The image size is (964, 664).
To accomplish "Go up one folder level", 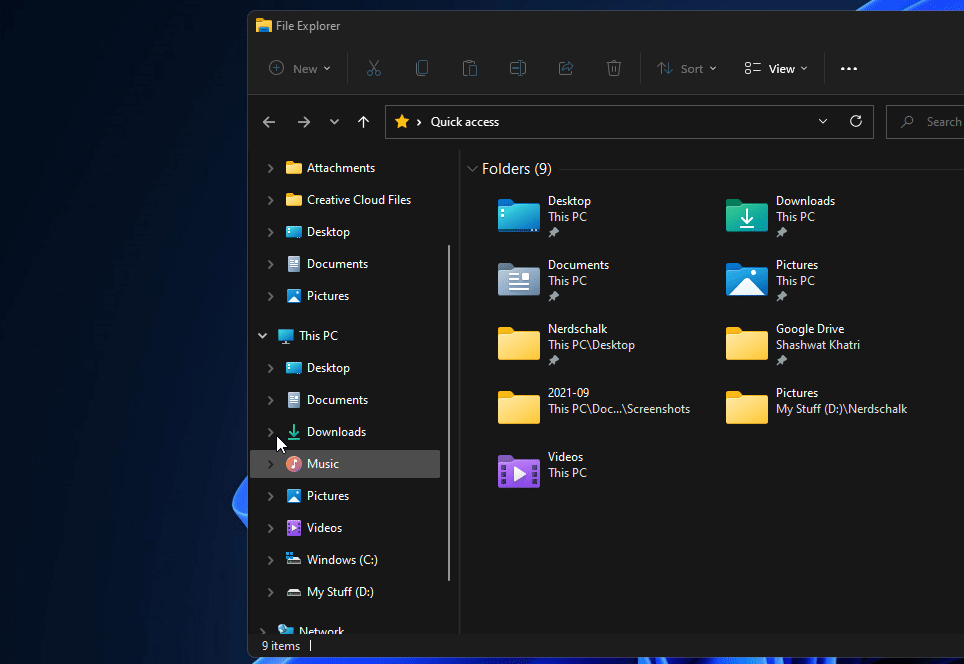I will tap(363, 121).
